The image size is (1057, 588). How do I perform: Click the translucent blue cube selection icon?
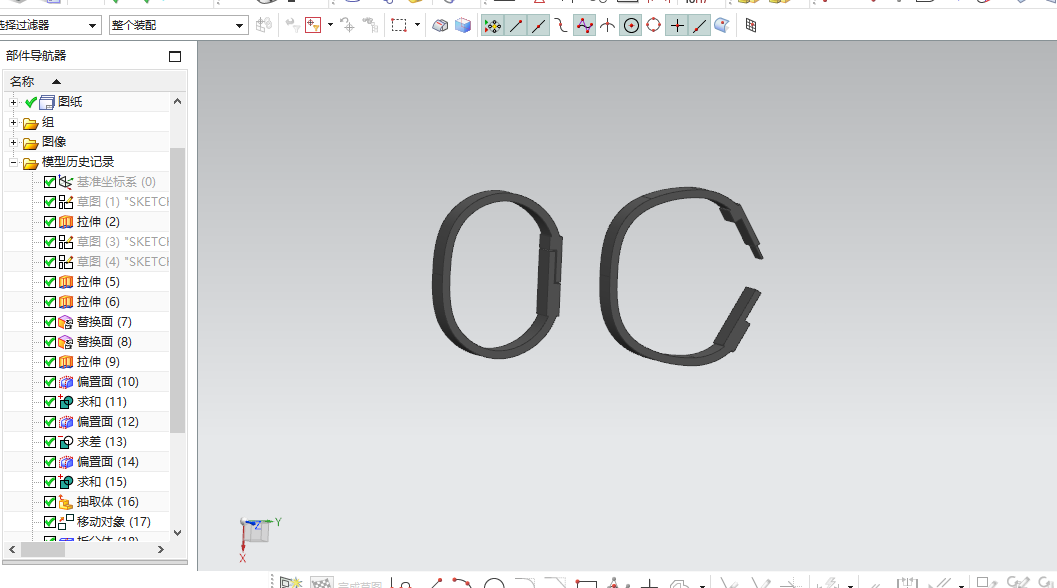[x=463, y=26]
